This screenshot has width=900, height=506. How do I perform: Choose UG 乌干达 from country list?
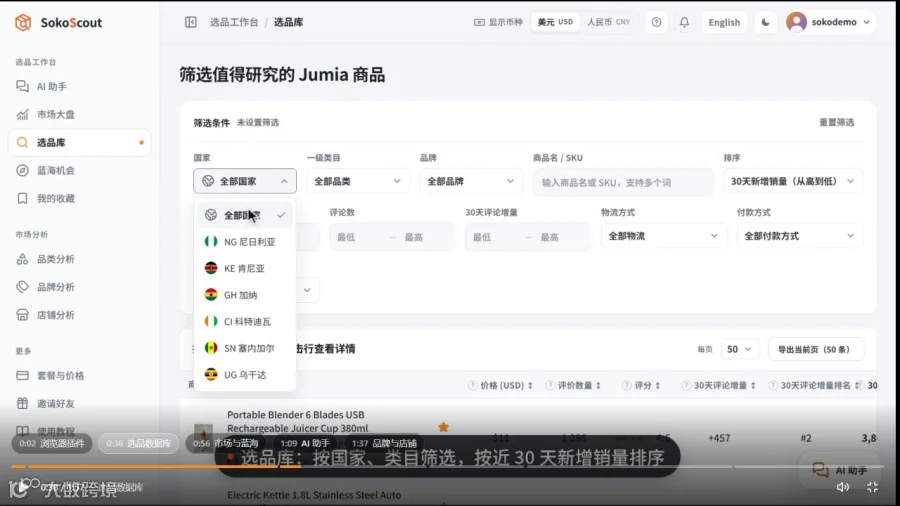[245, 375]
